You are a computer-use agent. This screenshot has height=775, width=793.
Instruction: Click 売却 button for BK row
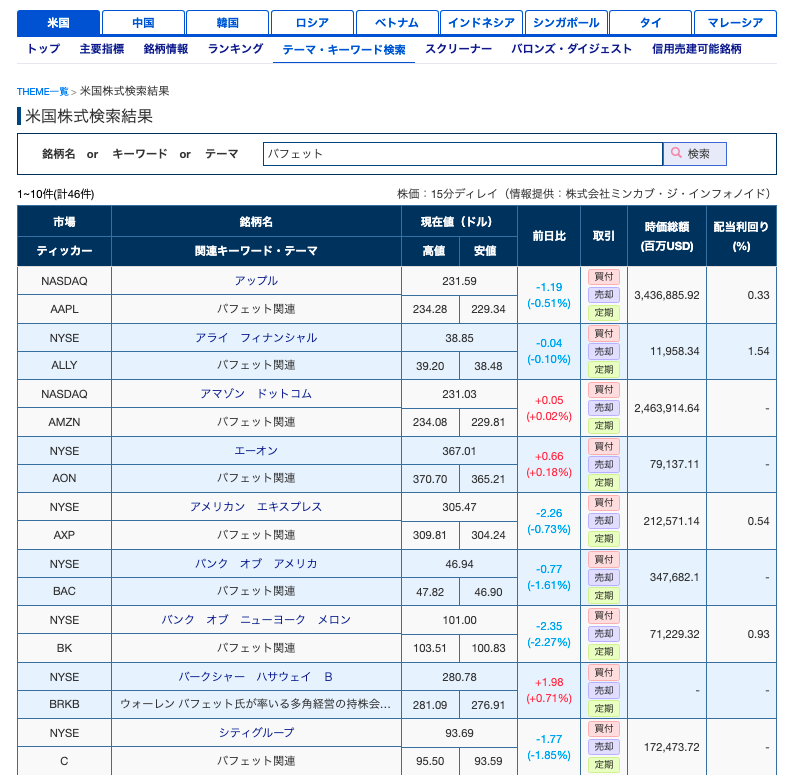pos(604,633)
